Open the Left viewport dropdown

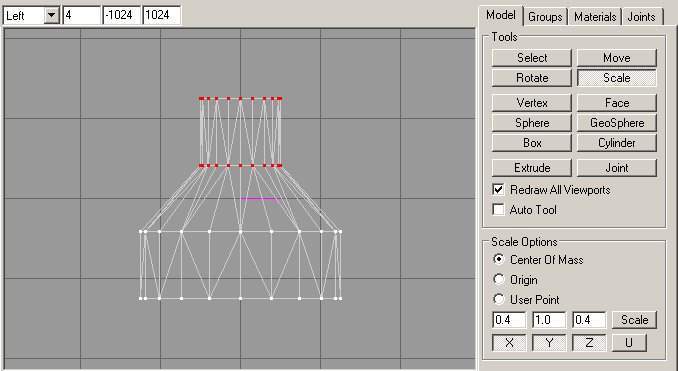pos(51,16)
